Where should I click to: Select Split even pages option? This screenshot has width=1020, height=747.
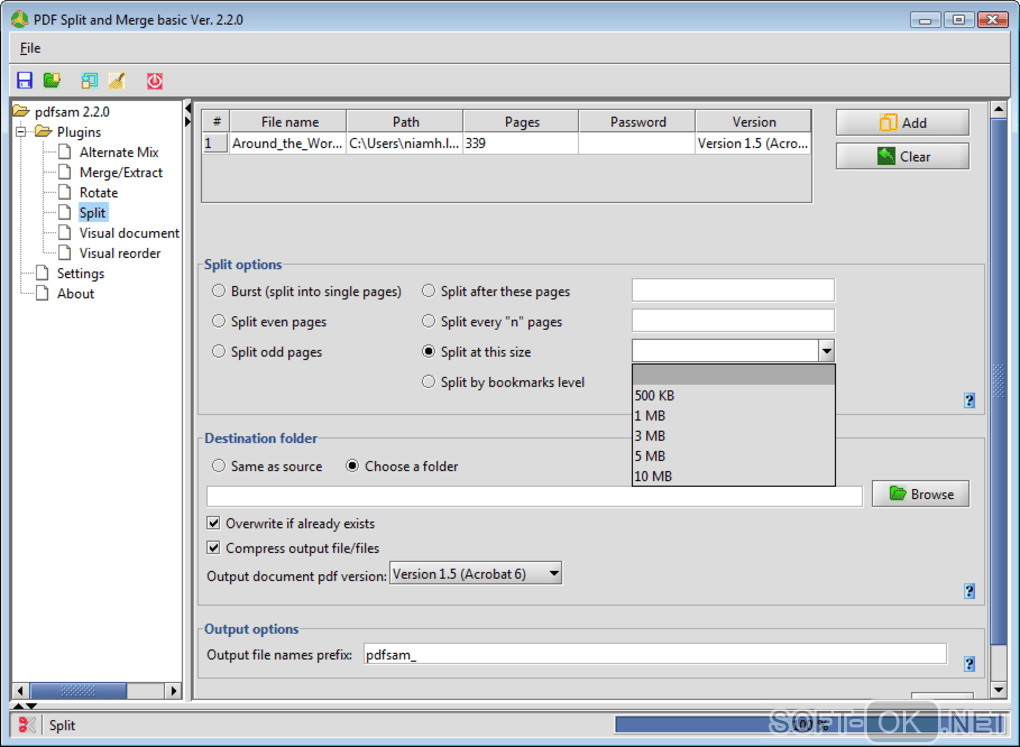tap(219, 321)
